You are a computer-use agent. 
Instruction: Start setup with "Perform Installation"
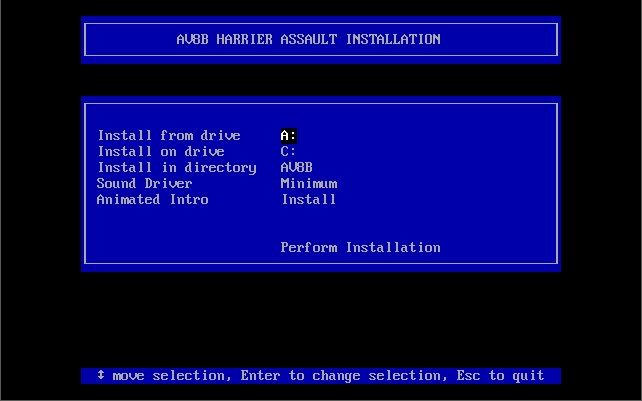point(360,248)
